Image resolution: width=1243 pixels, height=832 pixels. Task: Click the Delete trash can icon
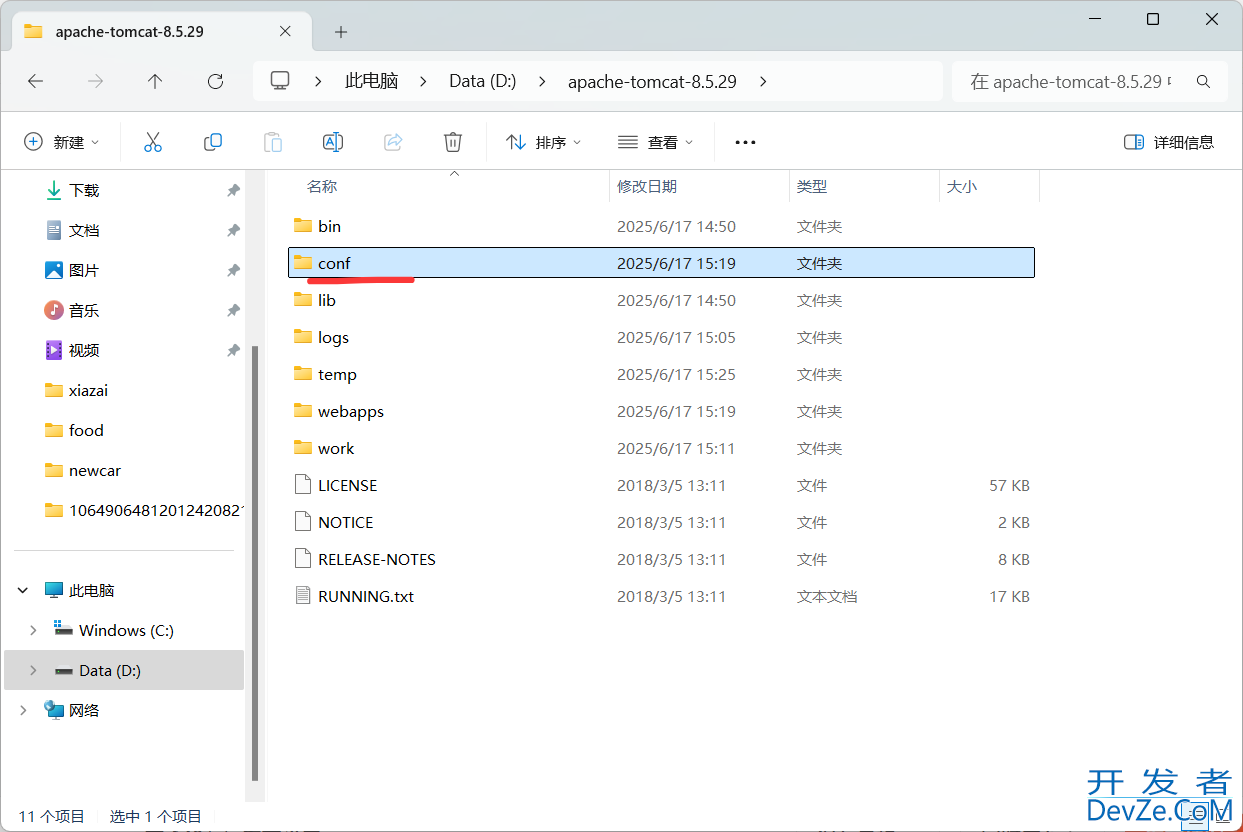point(453,142)
